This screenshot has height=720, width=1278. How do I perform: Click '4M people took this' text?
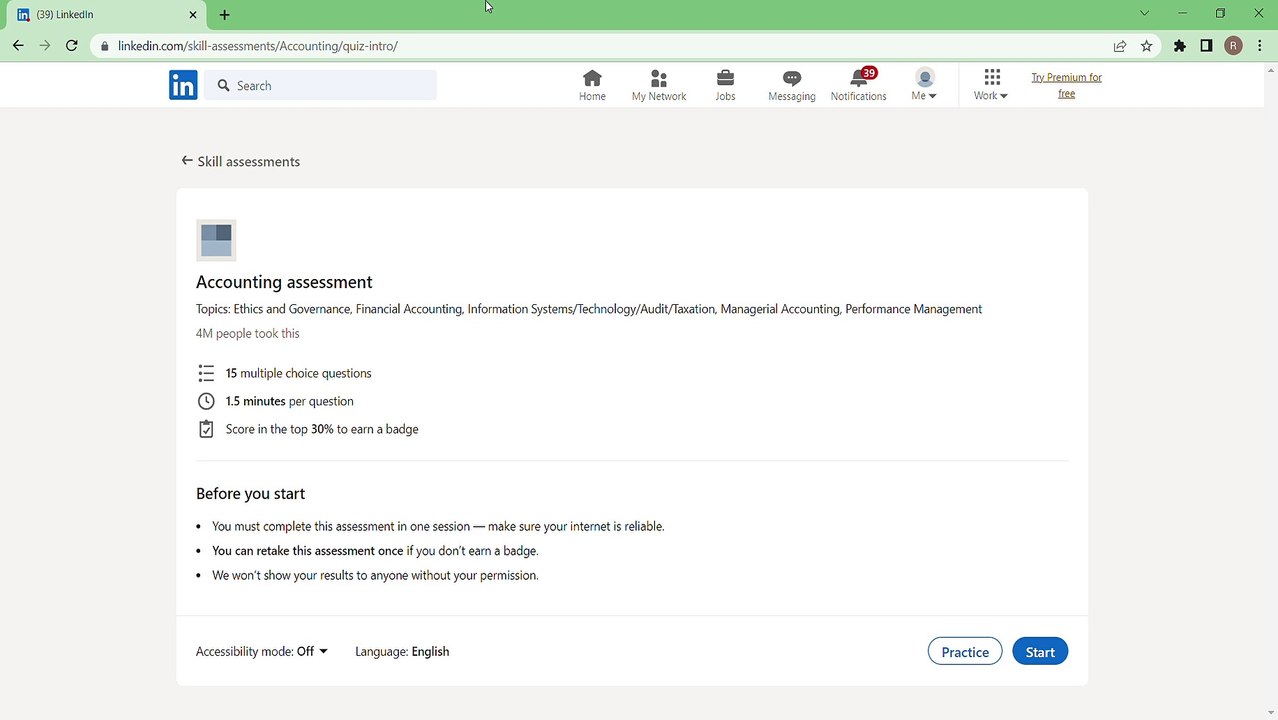[248, 333]
